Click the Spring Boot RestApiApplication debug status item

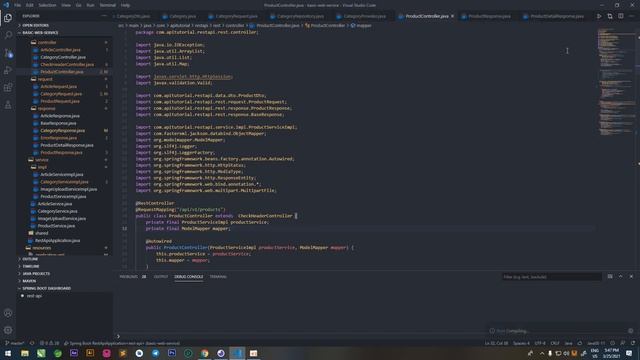coord(122,343)
